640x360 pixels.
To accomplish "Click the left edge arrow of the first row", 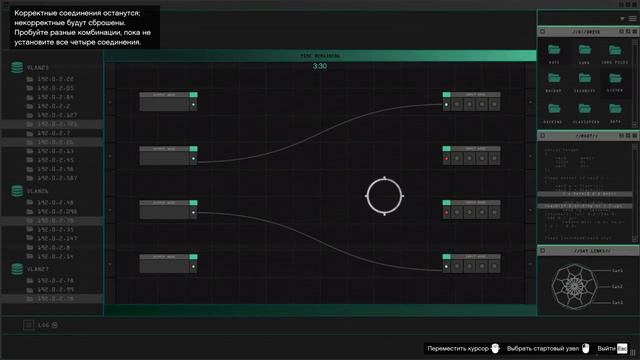I will (x=110, y=102).
